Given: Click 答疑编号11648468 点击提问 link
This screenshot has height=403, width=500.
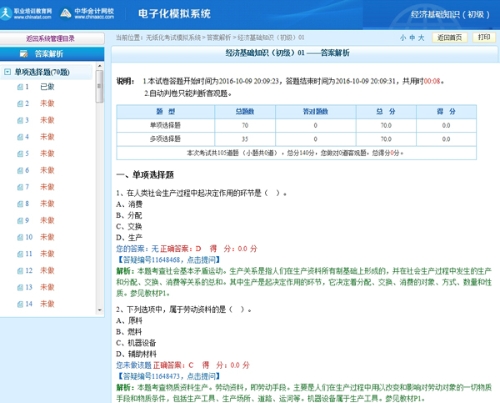Looking at the screenshot, I should click(x=168, y=260).
